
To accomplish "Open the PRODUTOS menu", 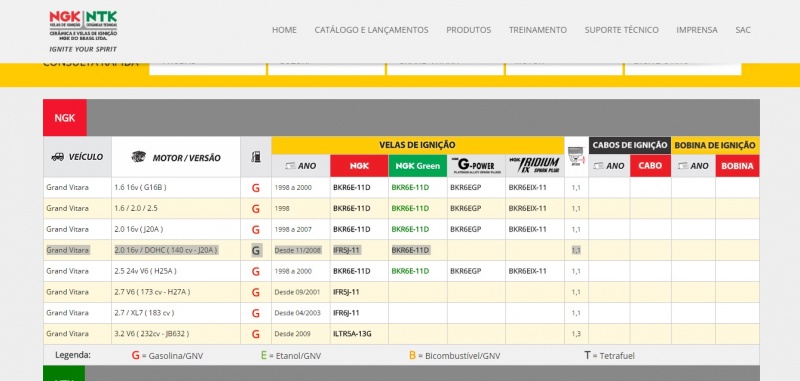I will pos(468,30).
